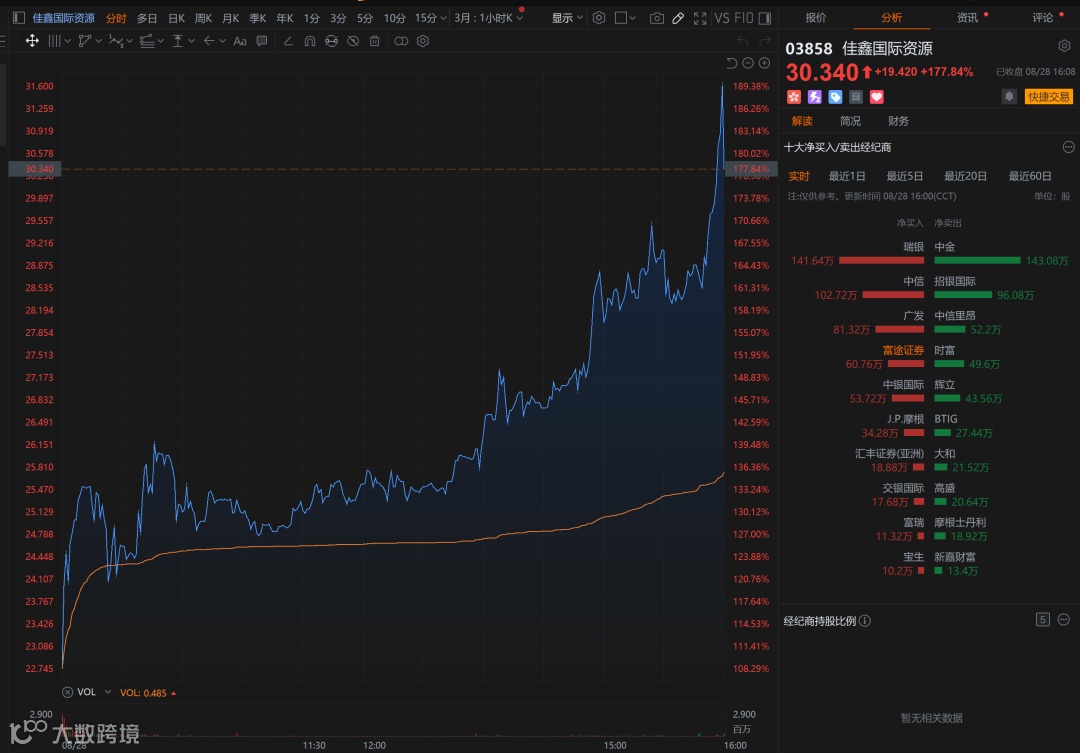Open the 3月:1小时K period dropdown
The image size is (1080, 753).
pyautogui.click(x=488, y=18)
